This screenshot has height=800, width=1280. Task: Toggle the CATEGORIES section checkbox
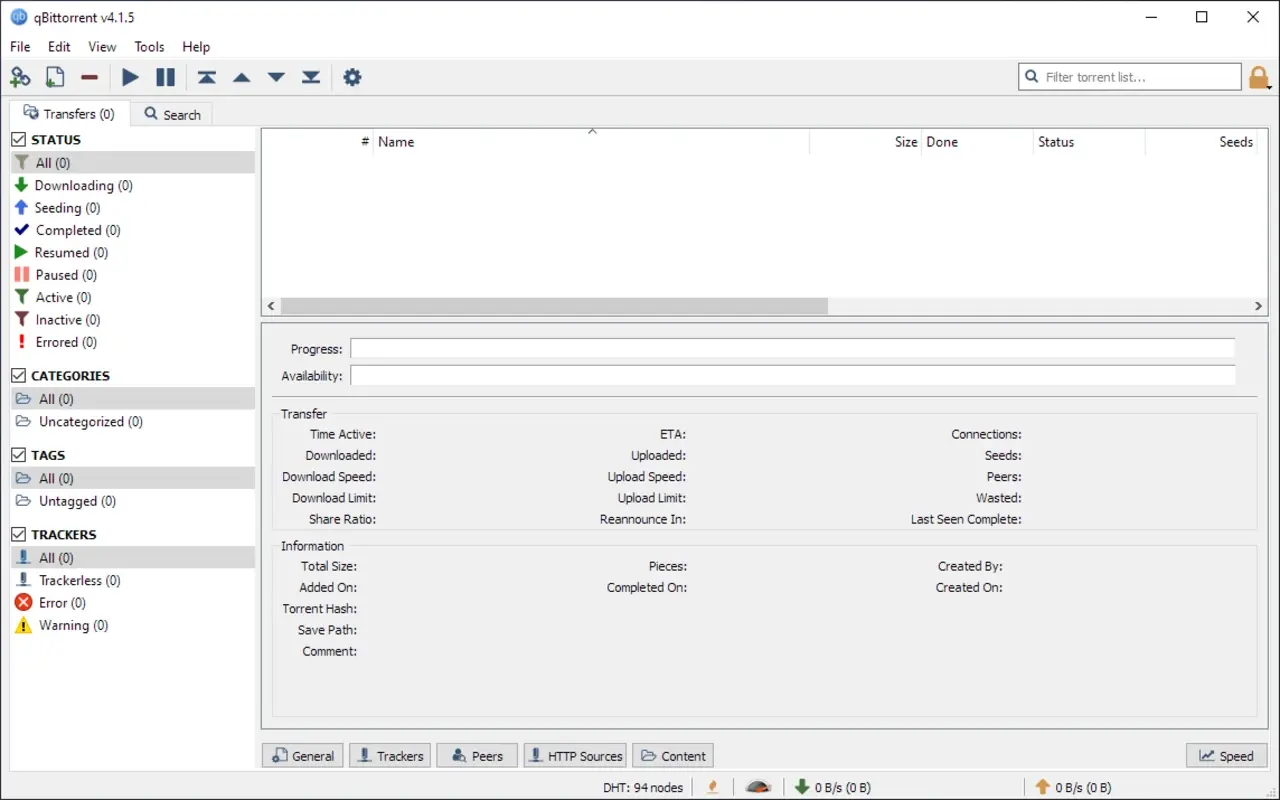click(17, 375)
